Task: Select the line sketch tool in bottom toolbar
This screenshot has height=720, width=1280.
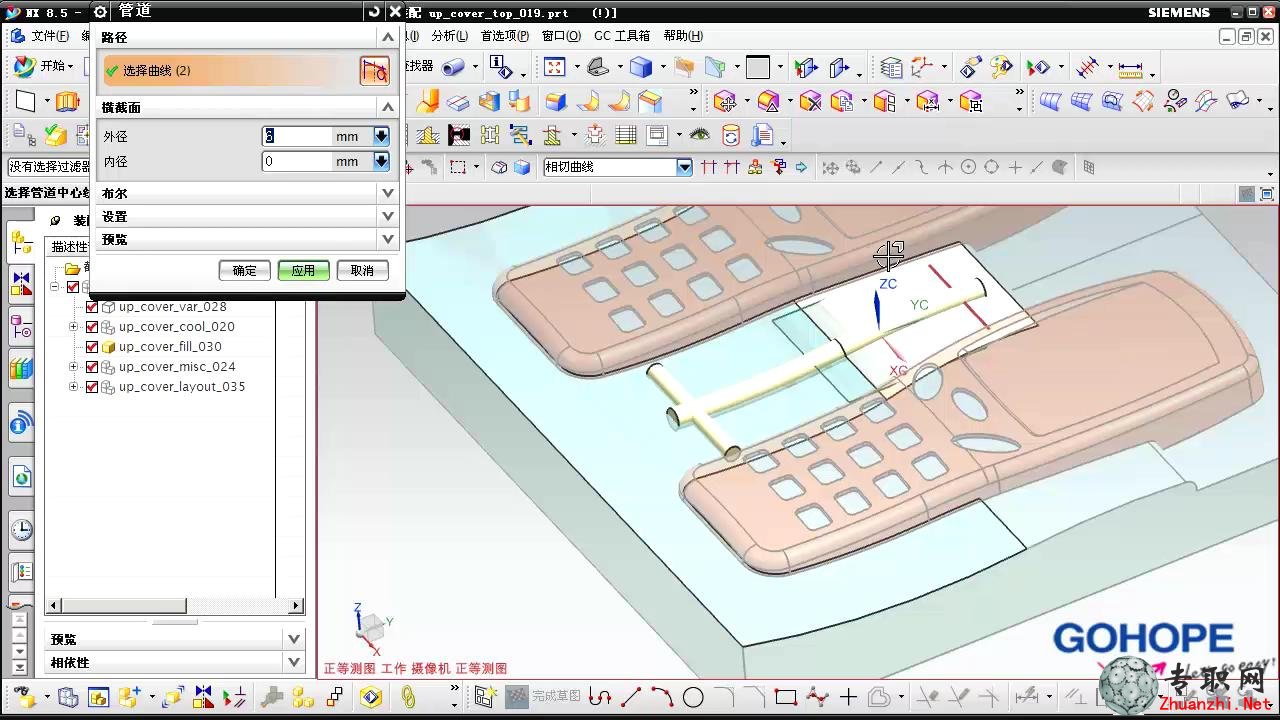Action: point(631,697)
